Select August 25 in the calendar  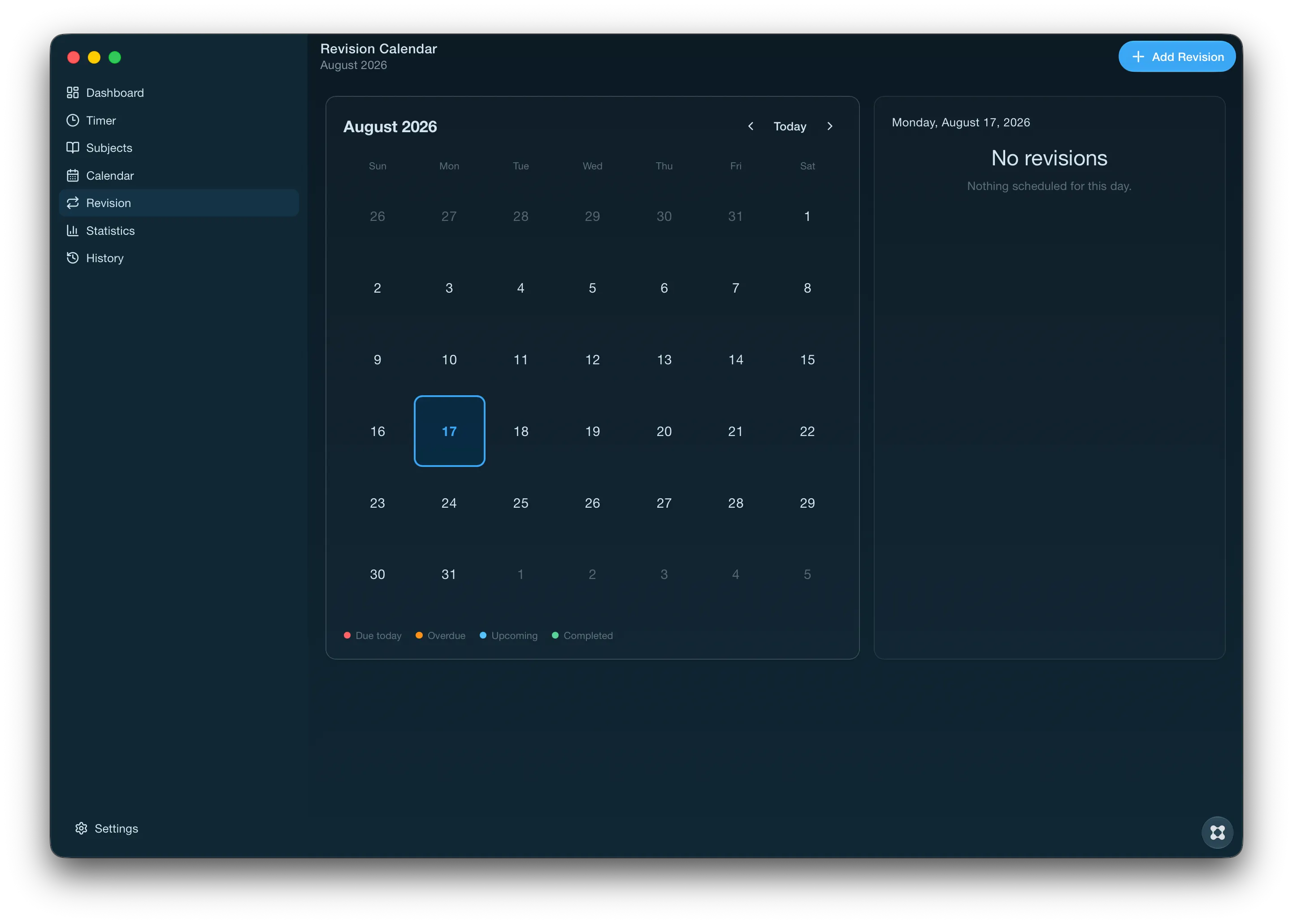click(x=521, y=502)
